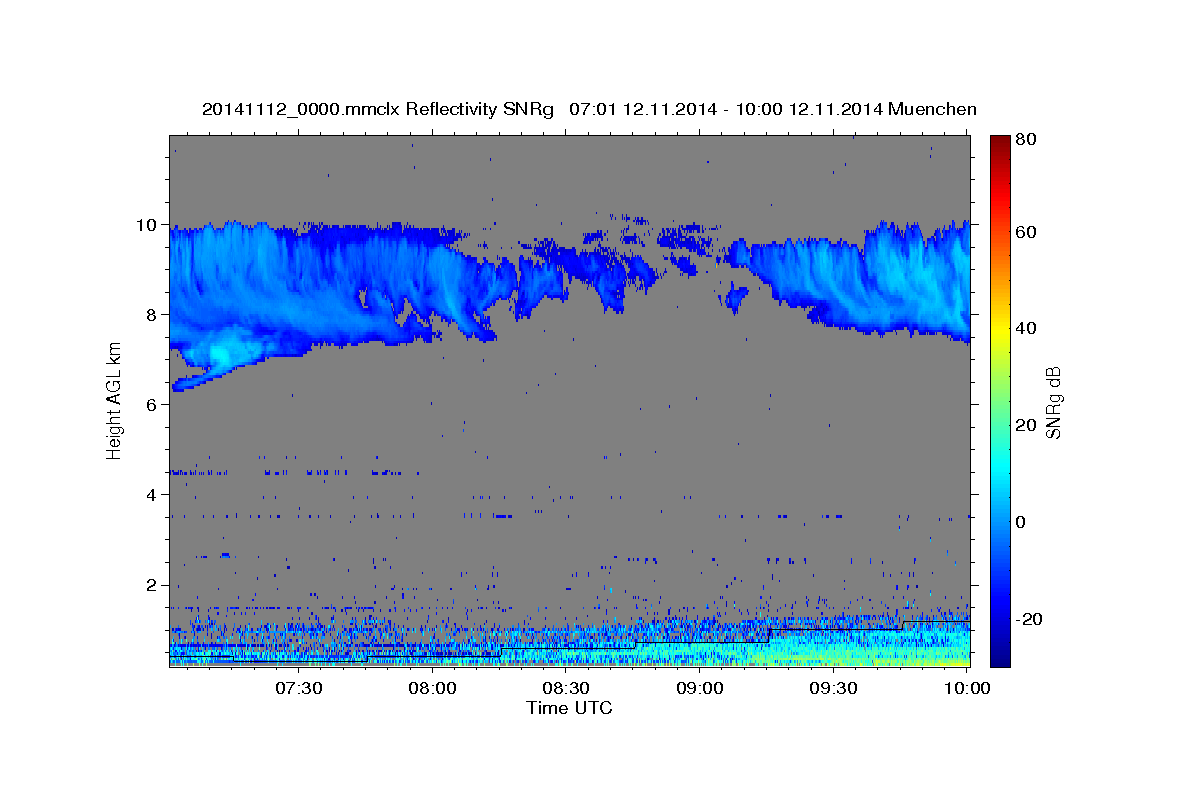Click the 08:00 time tick label
Screen dimensions: 1200x800
(x=433, y=688)
